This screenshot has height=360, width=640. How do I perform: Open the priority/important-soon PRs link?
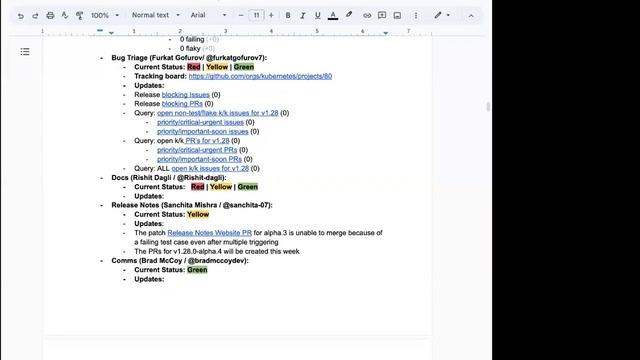point(199,159)
